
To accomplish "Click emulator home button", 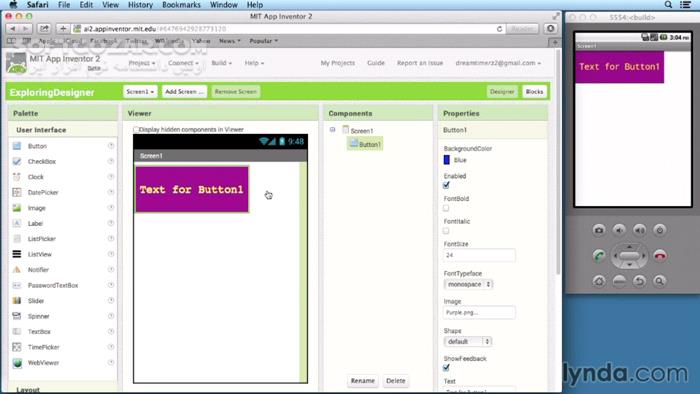I will click(x=599, y=281).
